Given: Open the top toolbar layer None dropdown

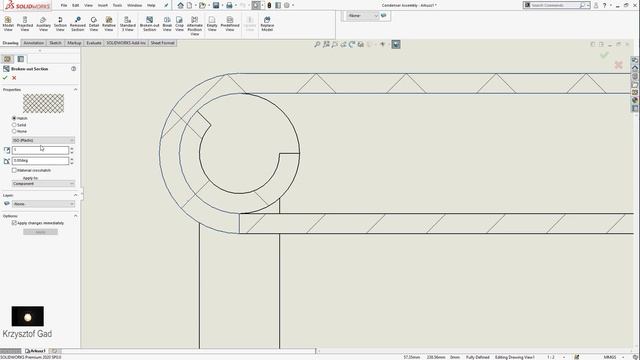Looking at the screenshot, I should pyautogui.click(x=363, y=16).
